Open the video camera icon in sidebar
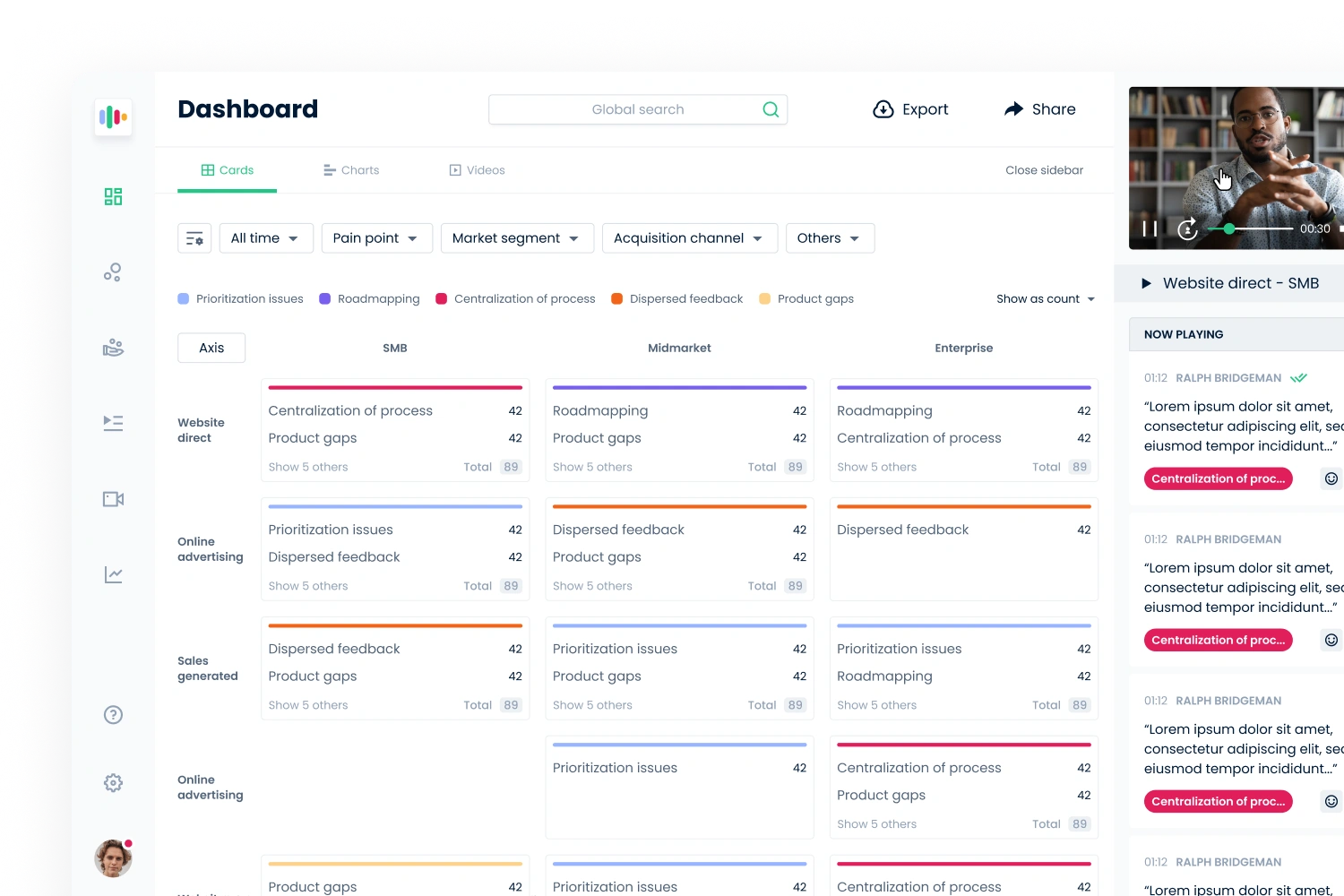The width and height of the screenshot is (1344, 896). point(113,499)
